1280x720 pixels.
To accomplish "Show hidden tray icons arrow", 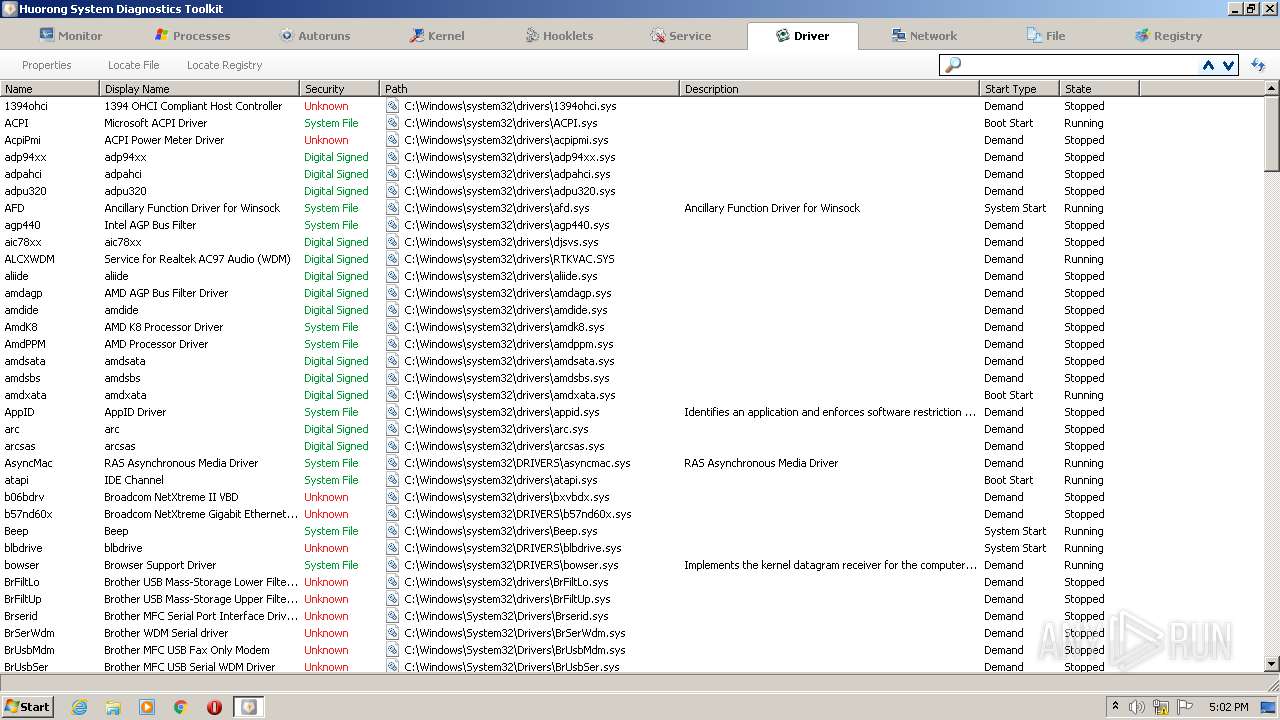I will point(1115,707).
